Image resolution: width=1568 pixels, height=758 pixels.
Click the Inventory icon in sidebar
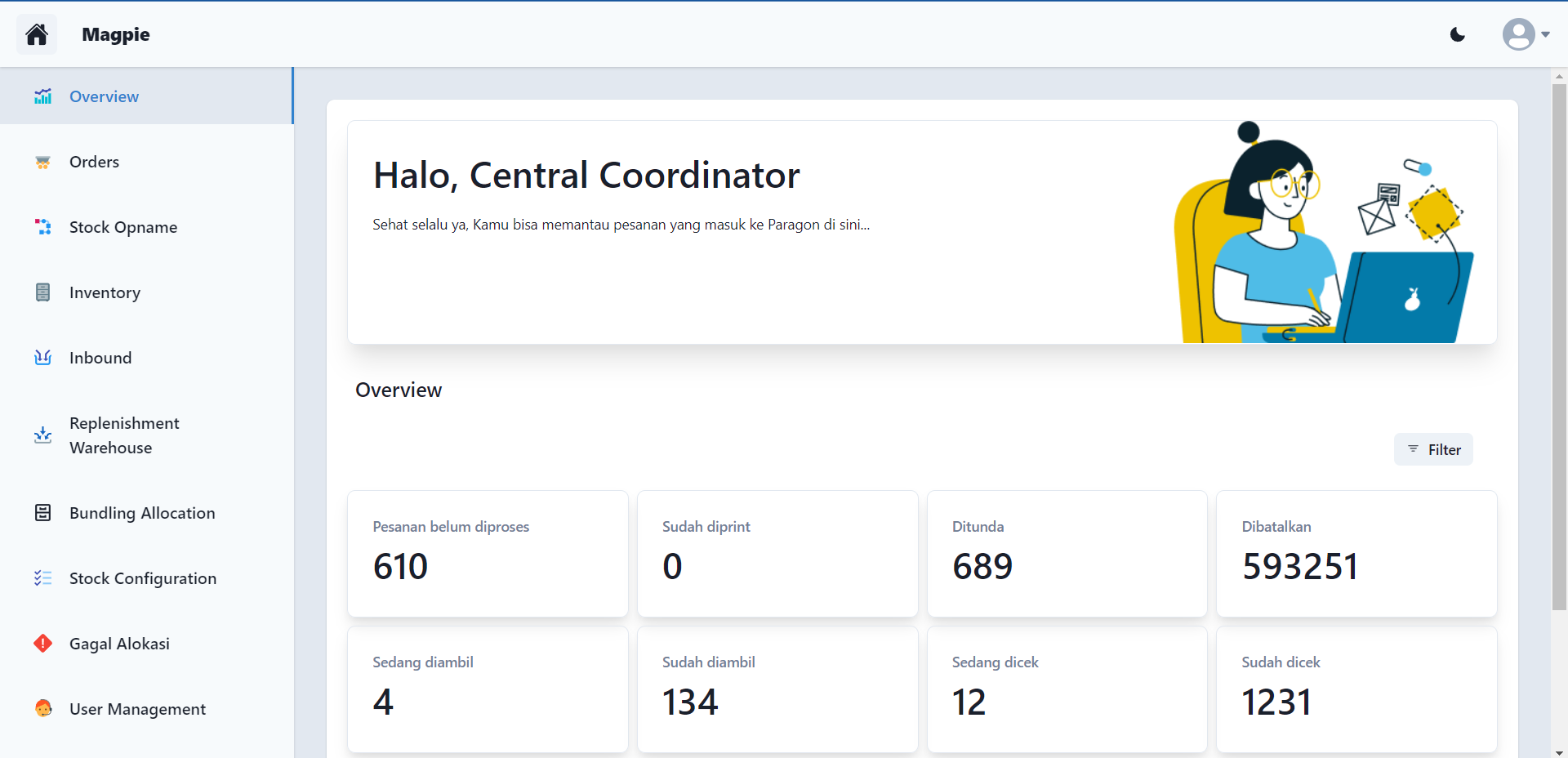43,292
